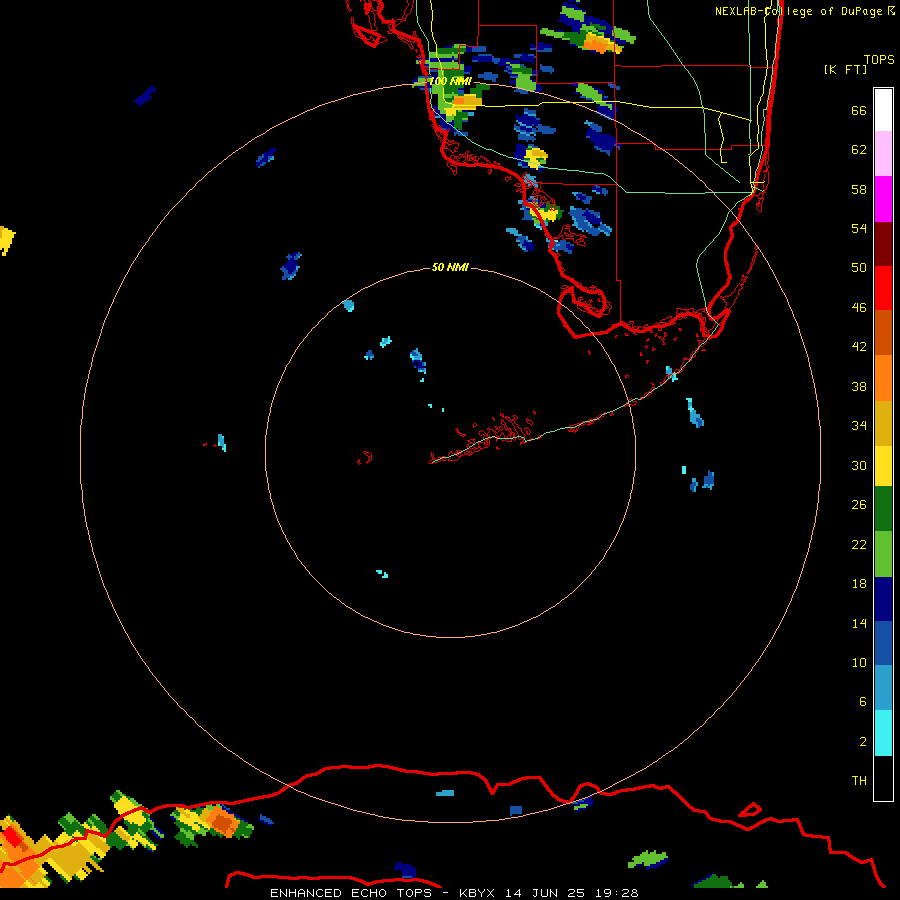Click the '[K FT]' legend unit label
900x900 pixels.
pos(845,69)
